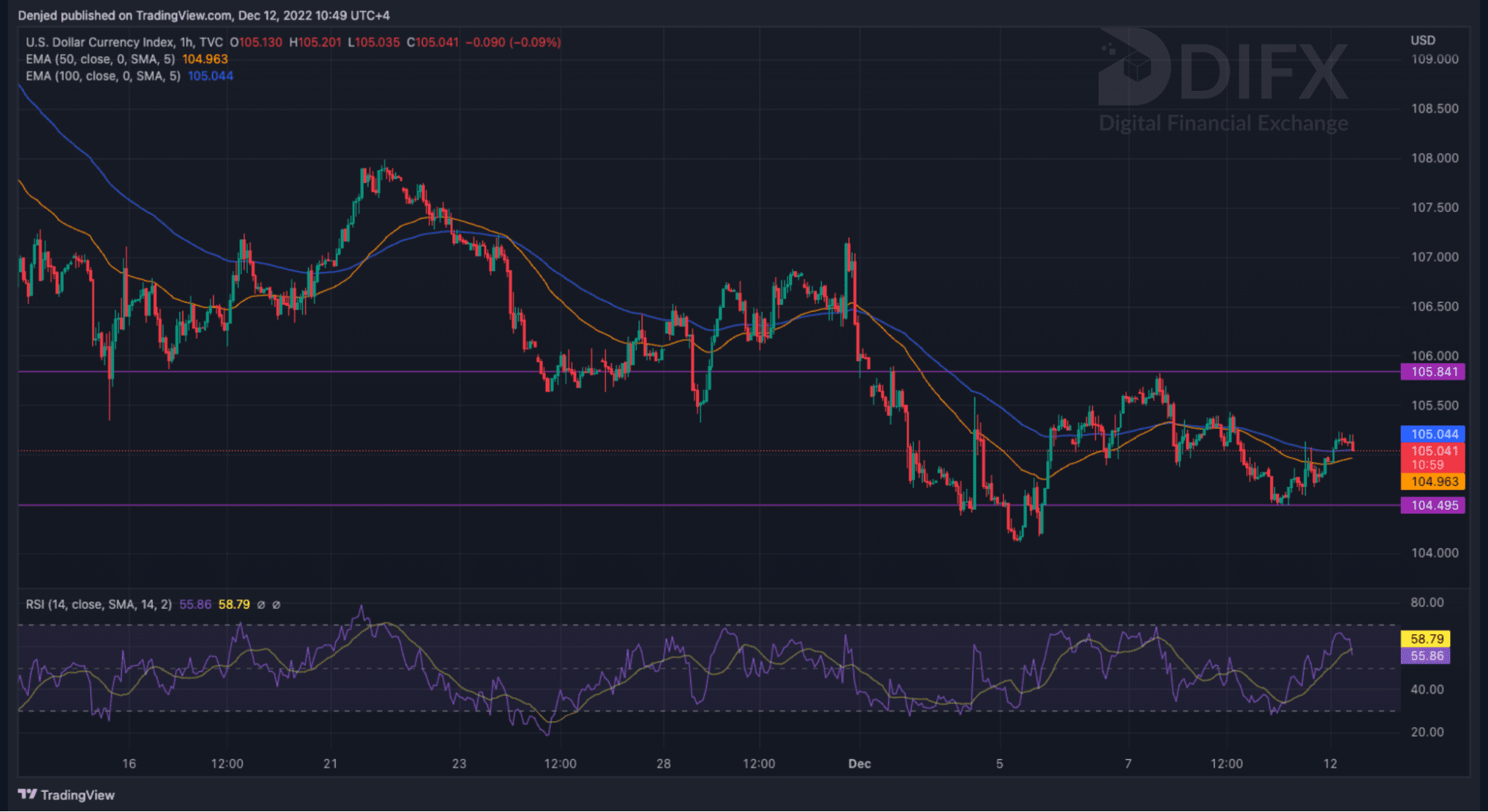This screenshot has width=1488, height=812.
Task: Click the red 105.041 current price label
Action: (1432, 451)
